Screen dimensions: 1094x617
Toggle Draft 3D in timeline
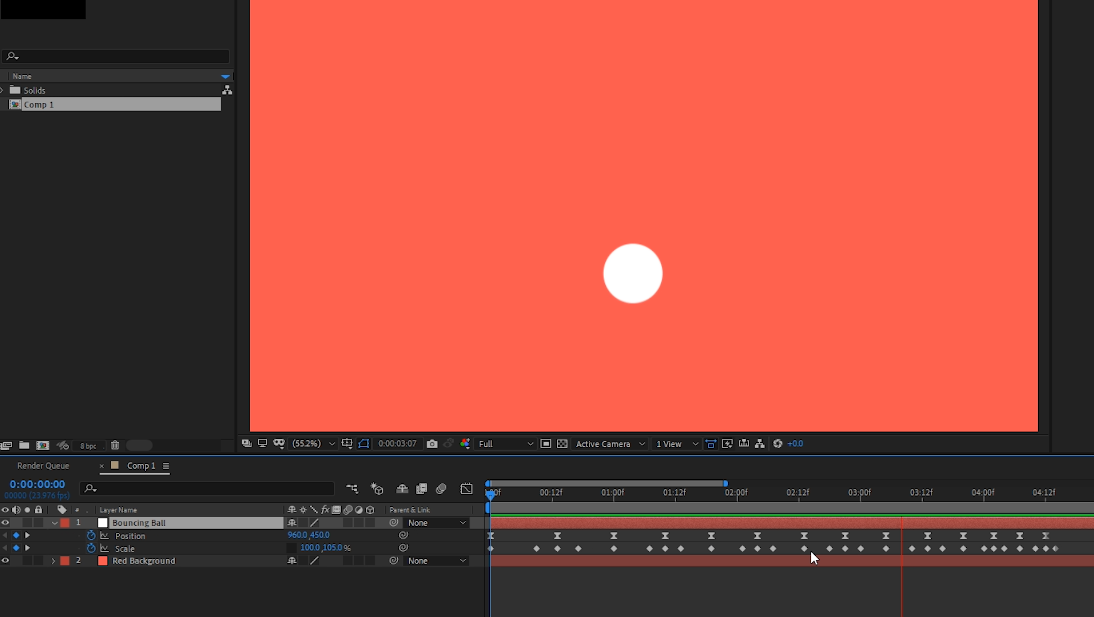[x=377, y=489]
